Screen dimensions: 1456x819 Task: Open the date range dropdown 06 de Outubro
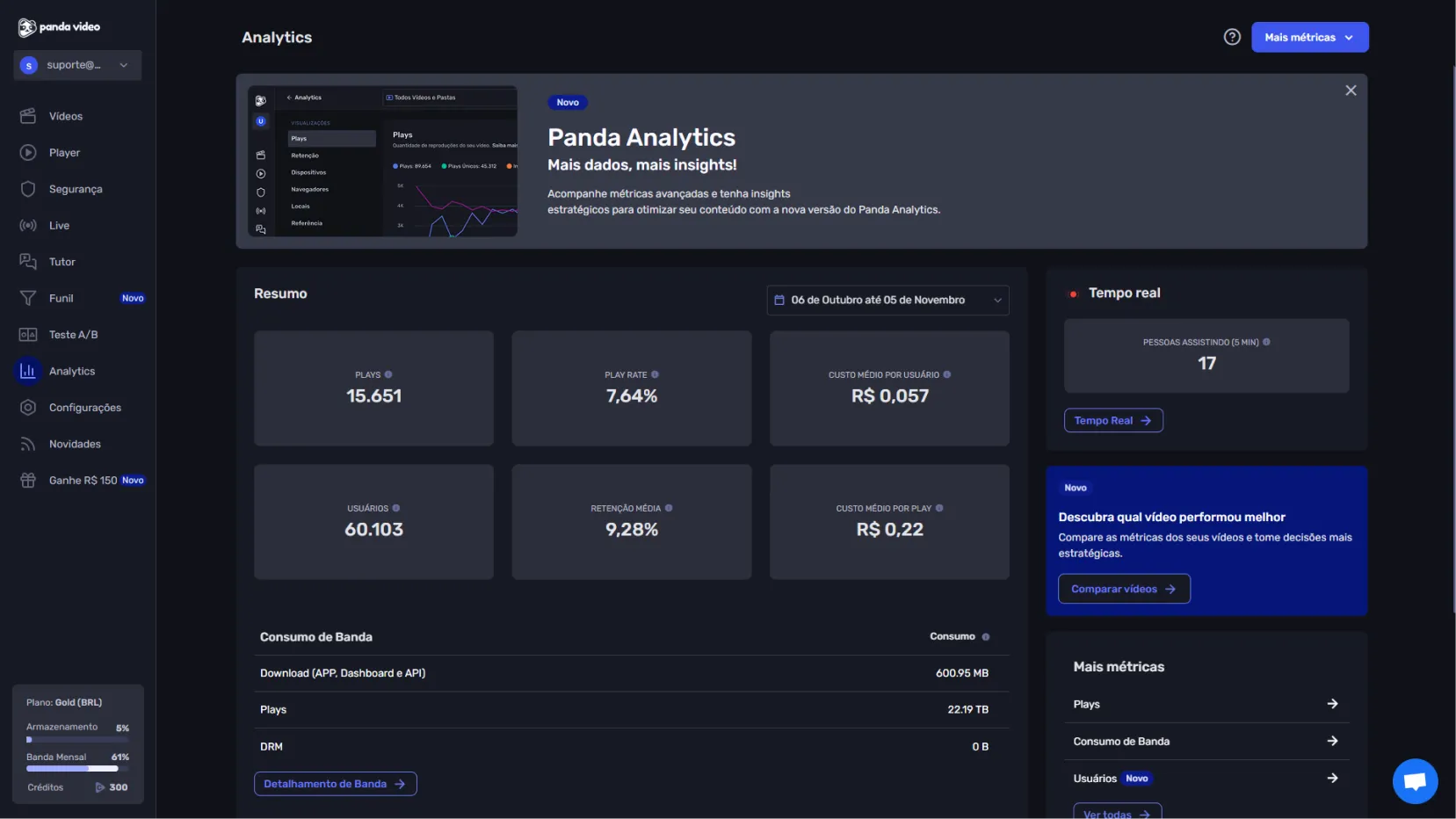coord(887,300)
